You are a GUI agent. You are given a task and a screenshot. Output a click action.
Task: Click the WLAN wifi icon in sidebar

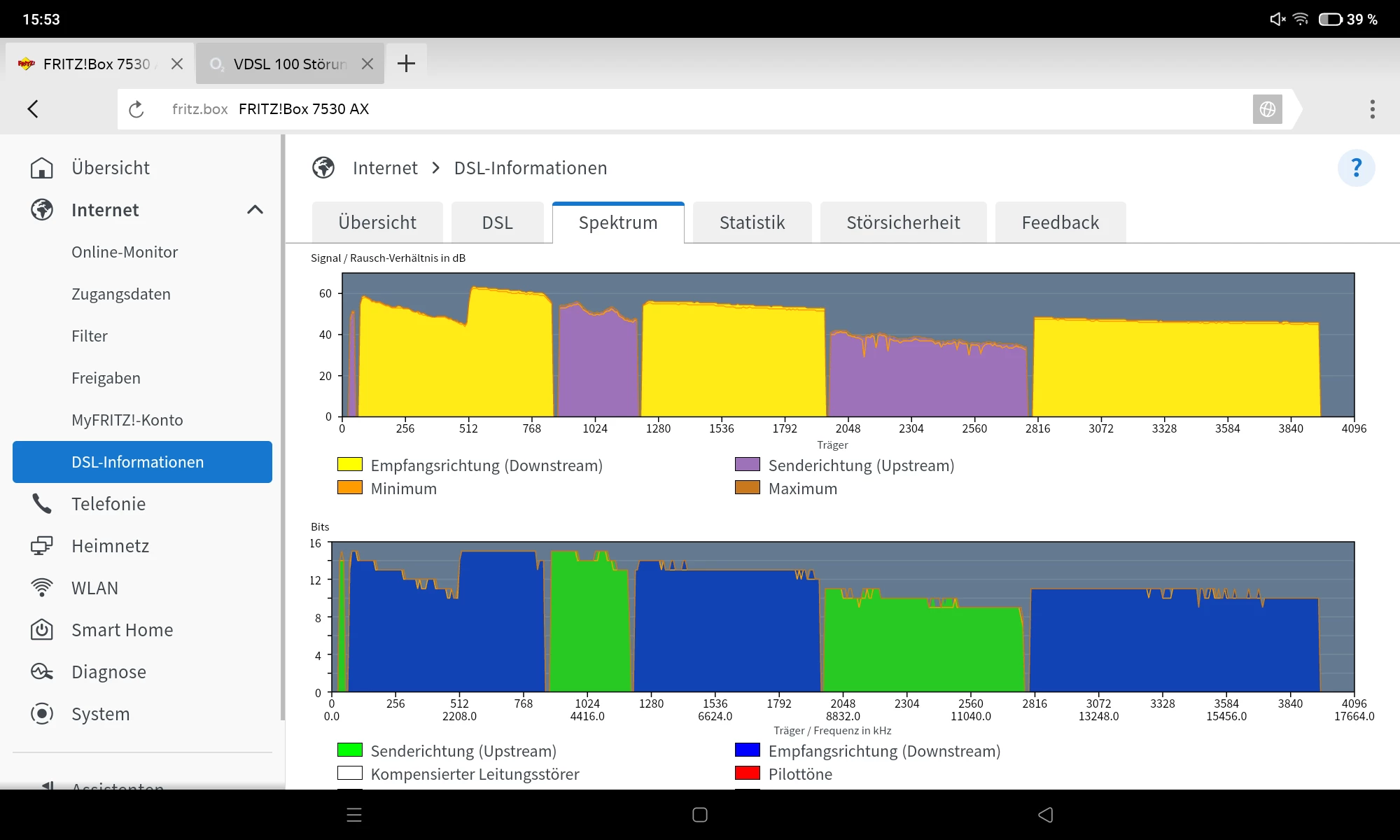(41, 588)
